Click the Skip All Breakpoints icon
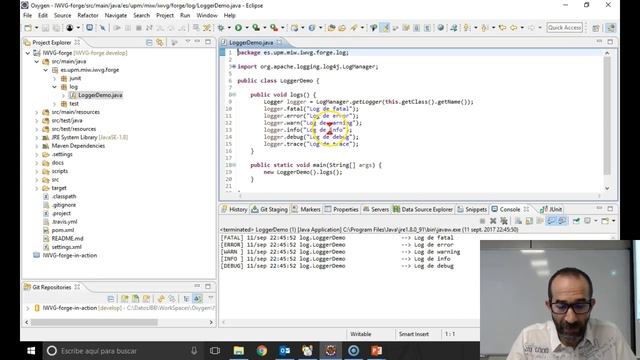640x360 pixels. click(x=102, y=28)
